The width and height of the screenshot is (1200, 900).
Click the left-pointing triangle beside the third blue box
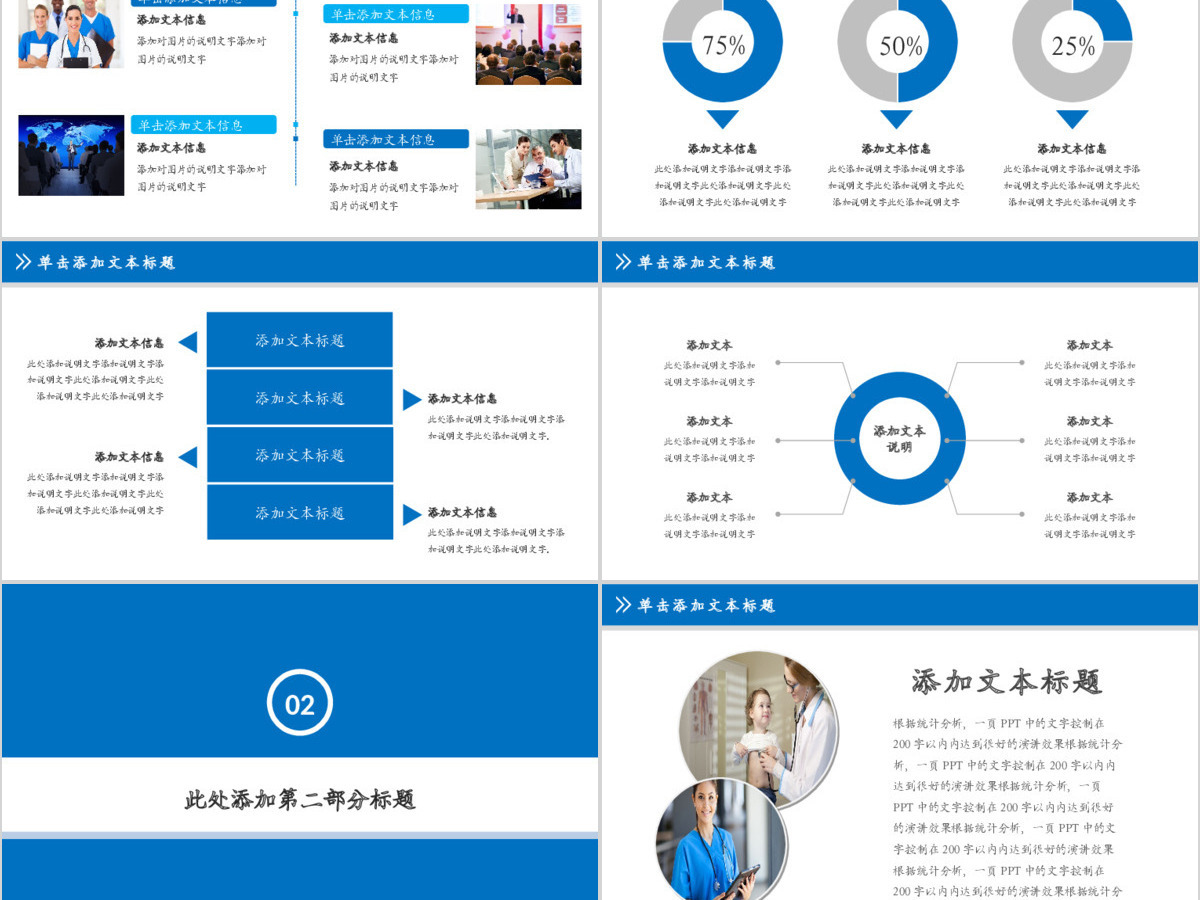click(188, 457)
